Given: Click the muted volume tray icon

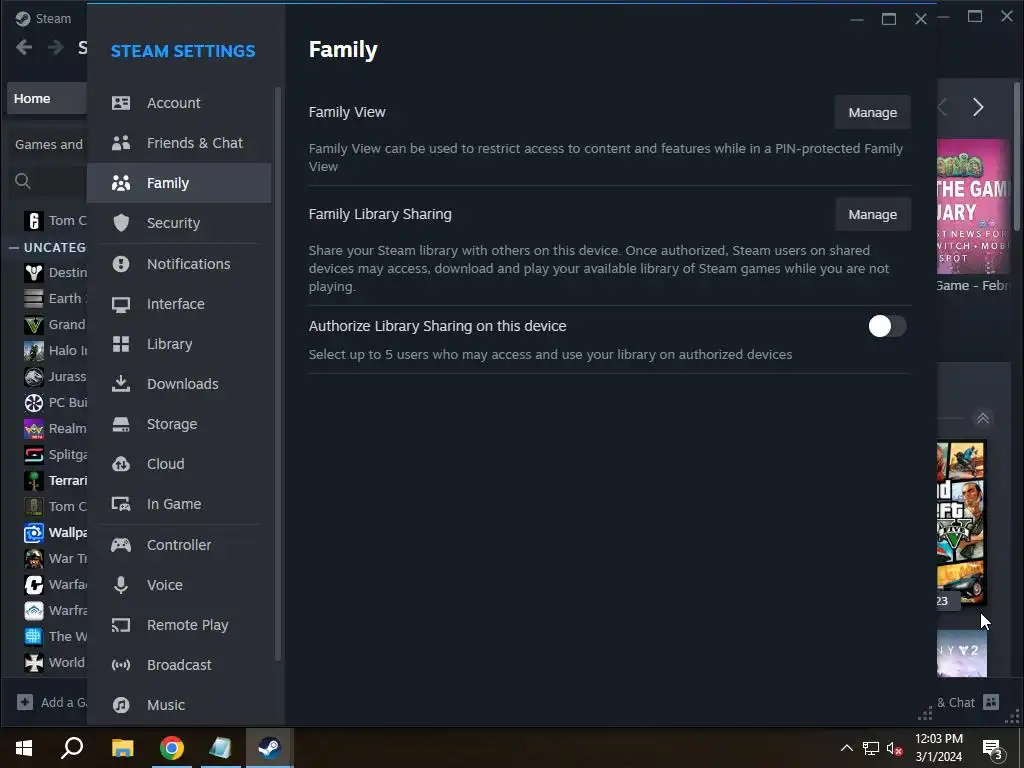Looking at the screenshot, I should 894,748.
